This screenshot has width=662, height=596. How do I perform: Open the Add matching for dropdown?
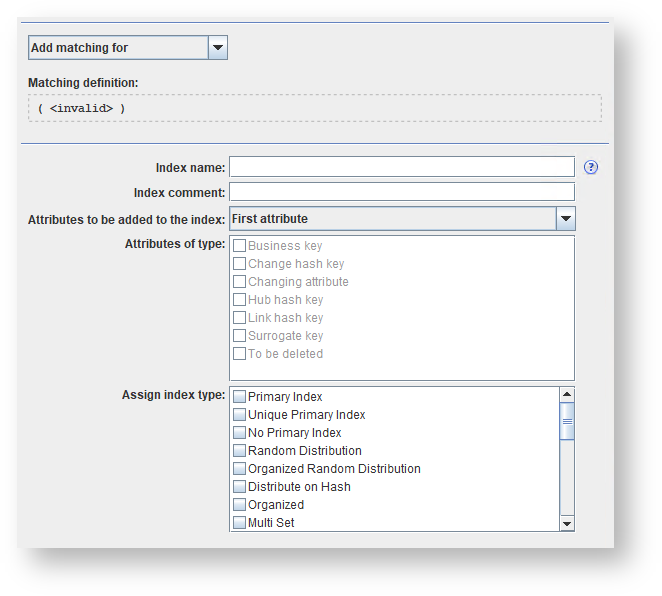(x=217, y=47)
